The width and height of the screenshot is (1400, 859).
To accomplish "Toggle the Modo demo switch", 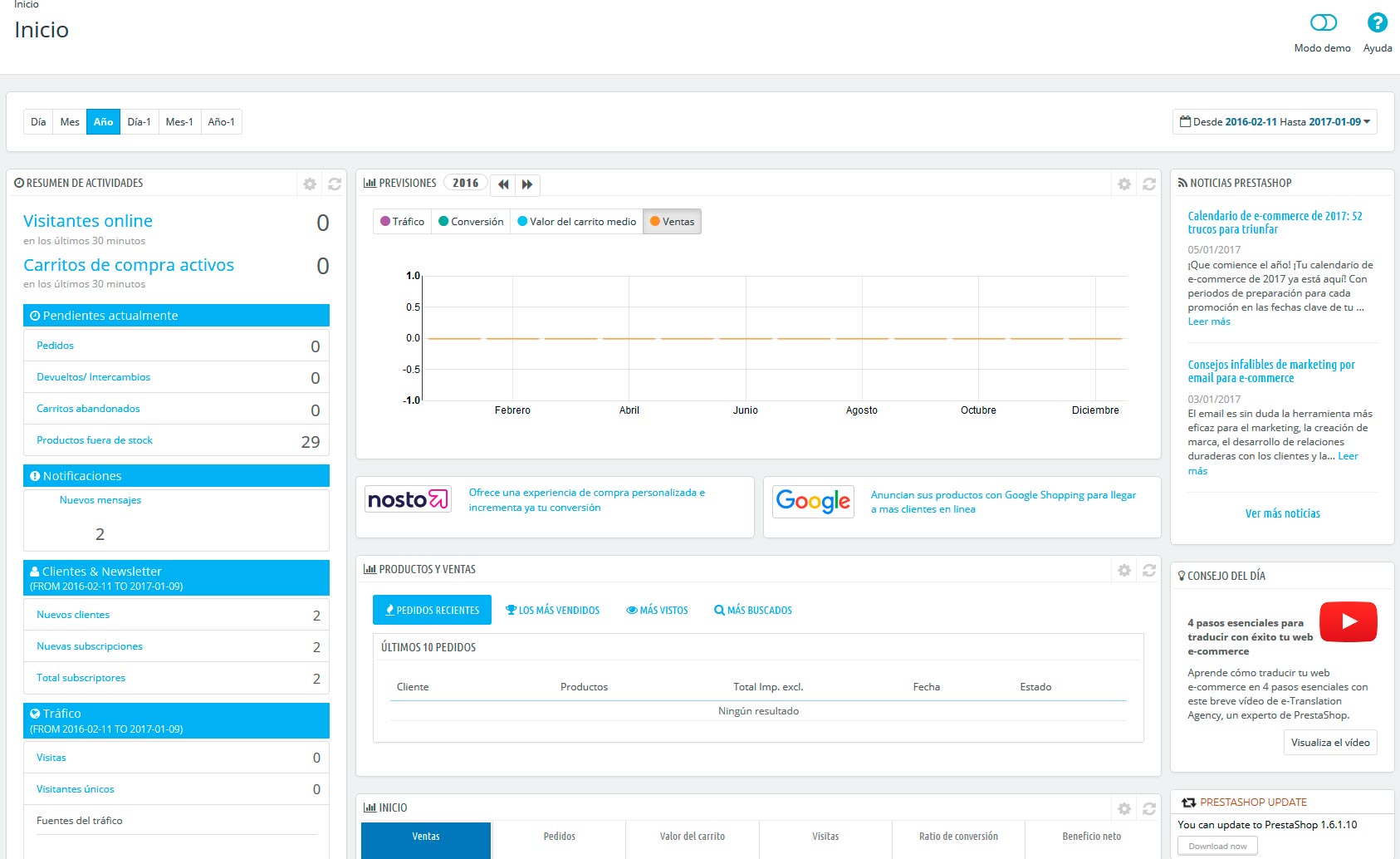I will click(x=1323, y=23).
